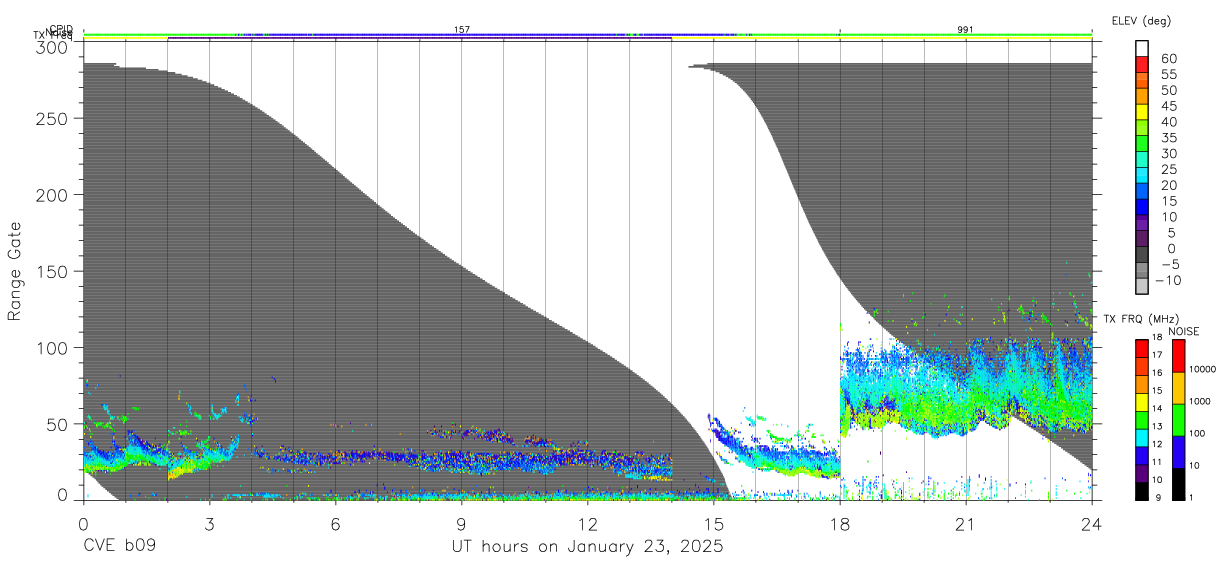Click 'UT hours on January 23, 2025' label
Image resolution: width=1228 pixels, height=567 pixels.
[588, 548]
